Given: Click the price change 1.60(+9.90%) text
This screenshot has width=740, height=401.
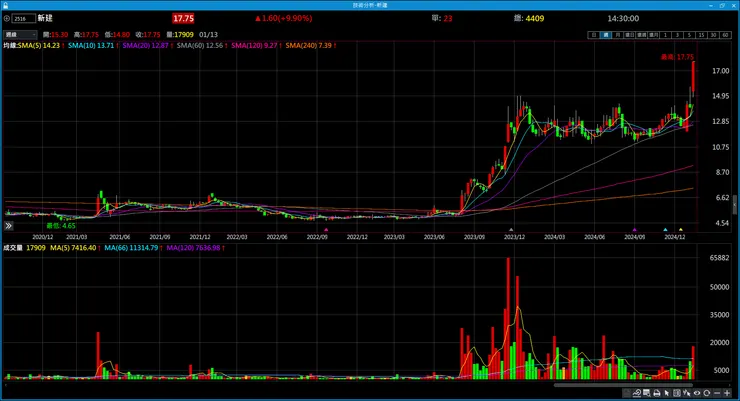Looking at the screenshot, I should pyautogui.click(x=284, y=18).
